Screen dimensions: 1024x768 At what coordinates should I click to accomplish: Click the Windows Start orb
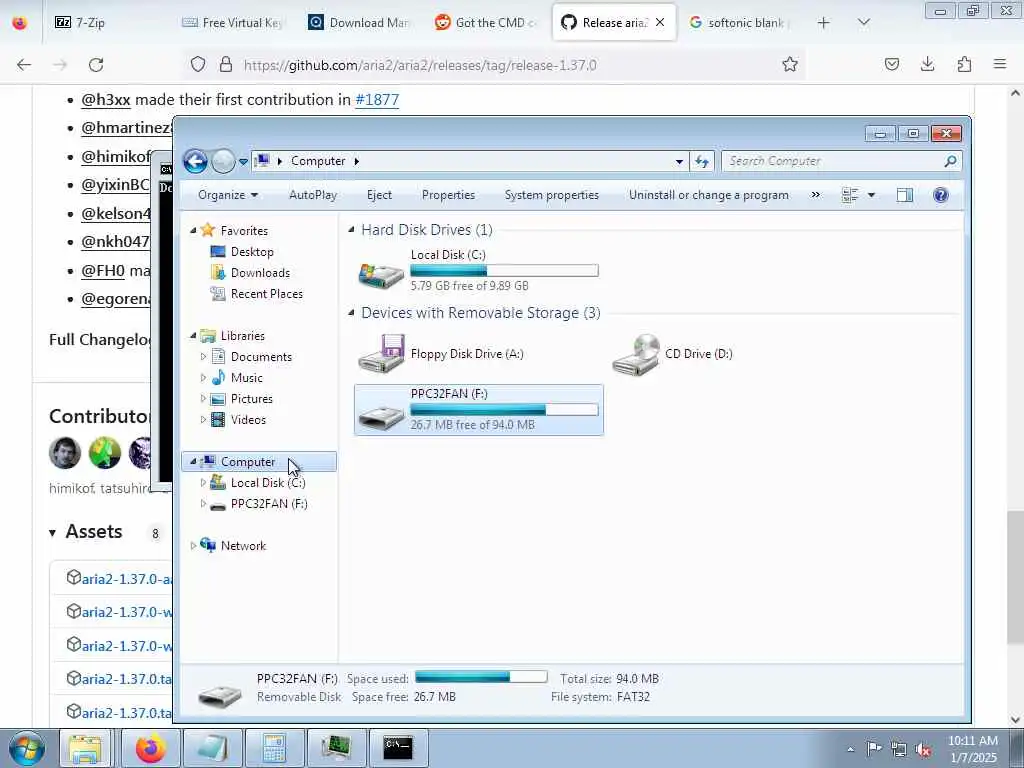(26, 748)
